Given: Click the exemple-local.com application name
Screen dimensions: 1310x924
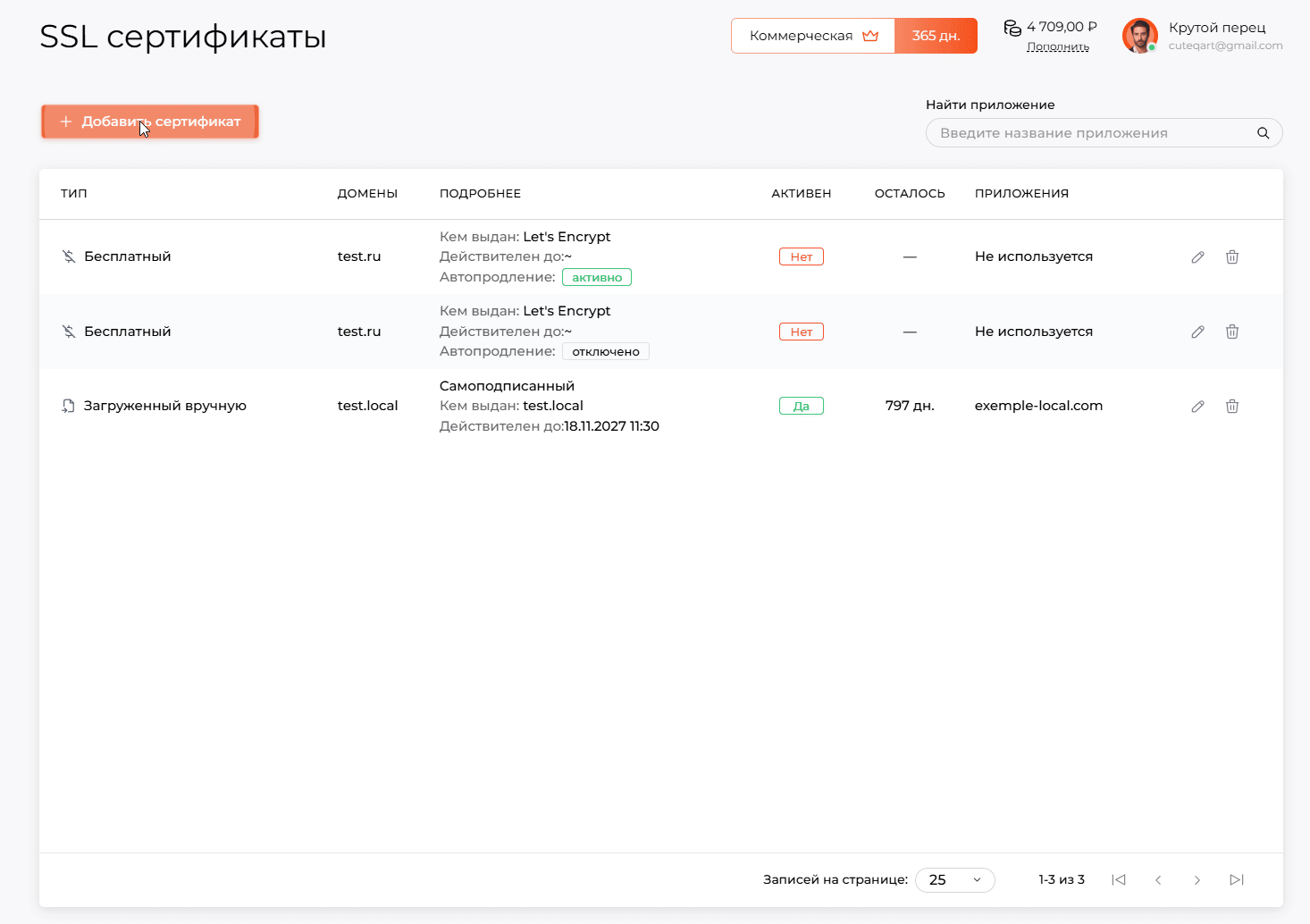Looking at the screenshot, I should tap(1038, 406).
